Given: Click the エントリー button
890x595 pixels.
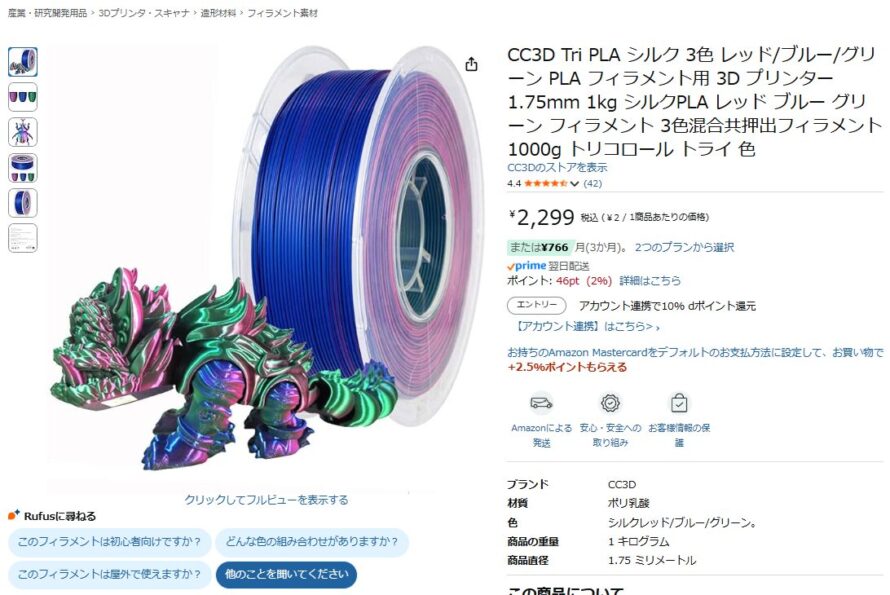Looking at the screenshot, I should click(536, 305).
